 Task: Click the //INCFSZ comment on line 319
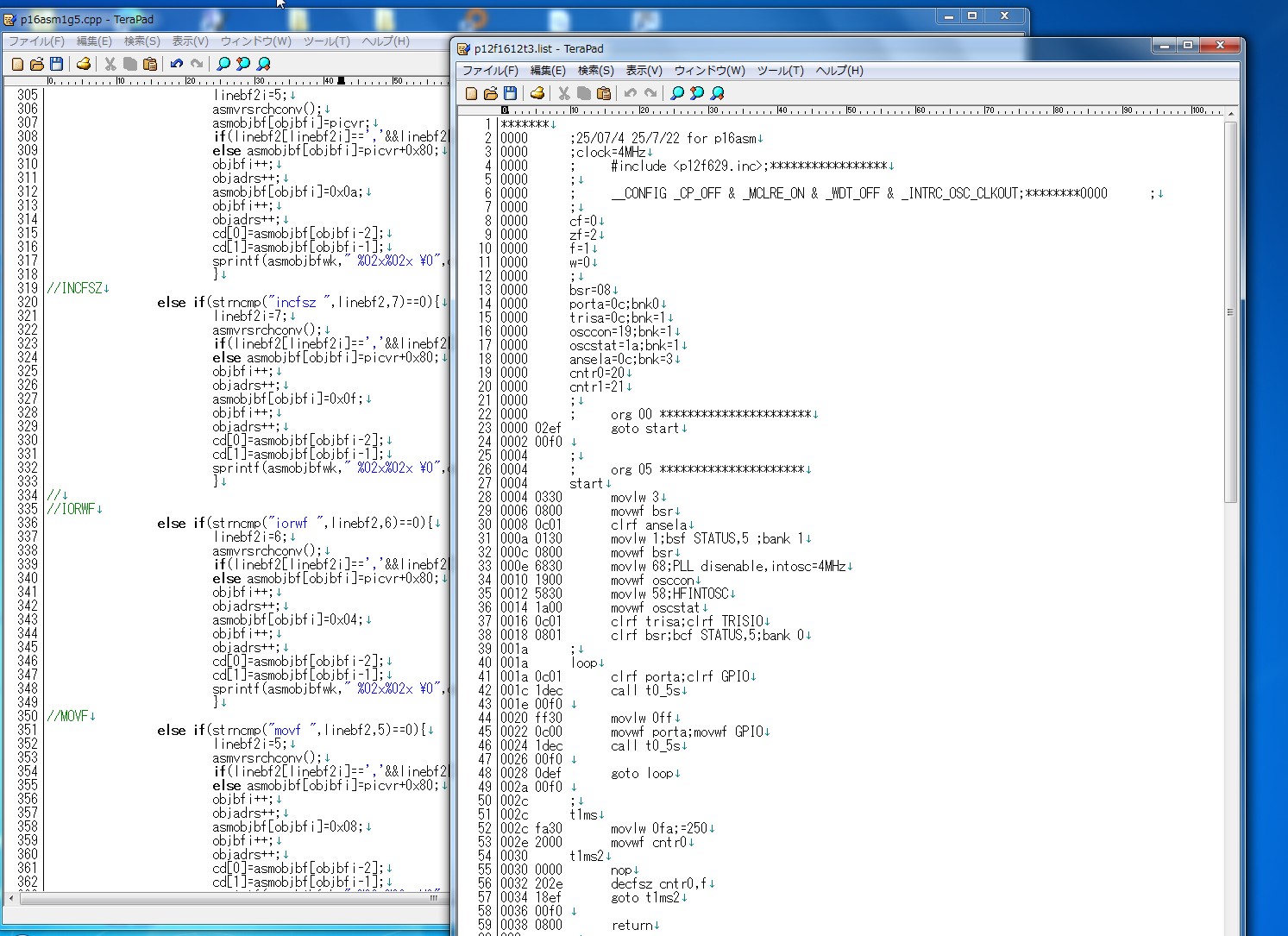coord(75,288)
